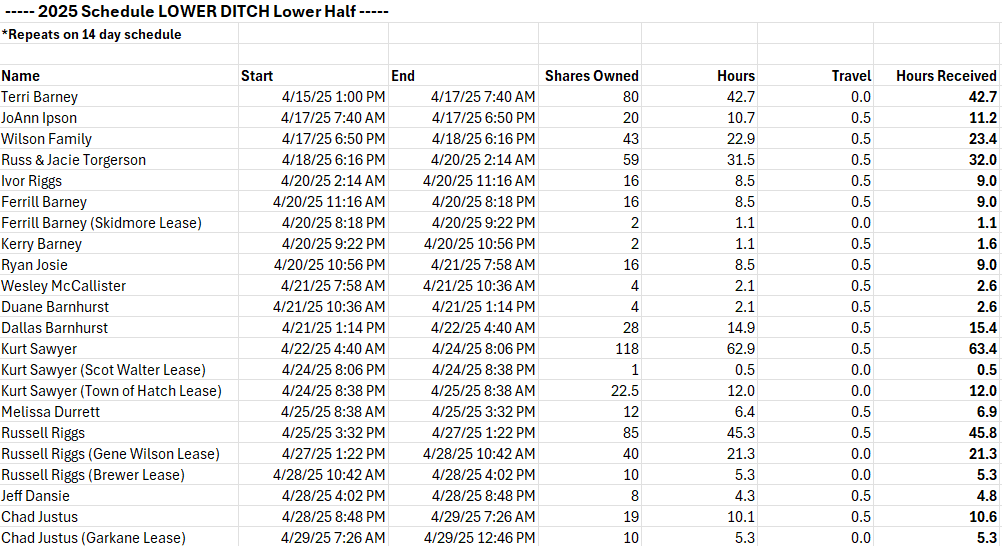Select Dallas Barnhurst's 14.9 hours cell
1002x546 pixels.
[x=699, y=327]
